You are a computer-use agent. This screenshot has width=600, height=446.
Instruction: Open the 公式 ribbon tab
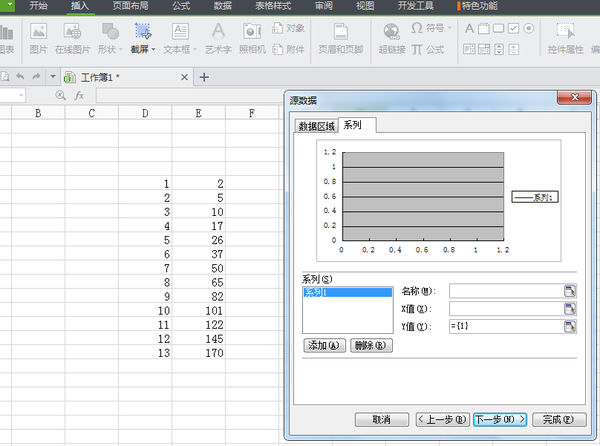coord(181,6)
